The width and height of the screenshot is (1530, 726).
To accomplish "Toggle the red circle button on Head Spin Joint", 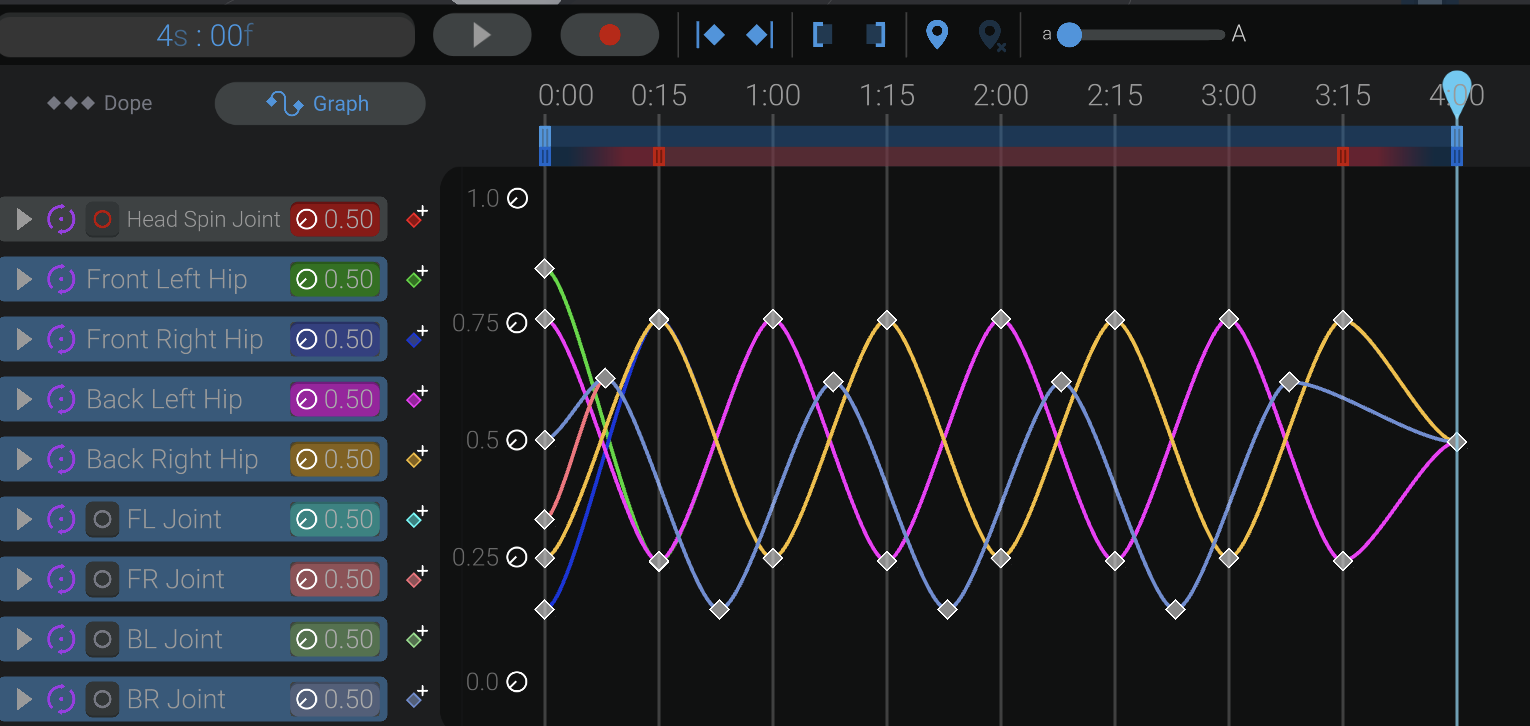I will [x=102, y=219].
